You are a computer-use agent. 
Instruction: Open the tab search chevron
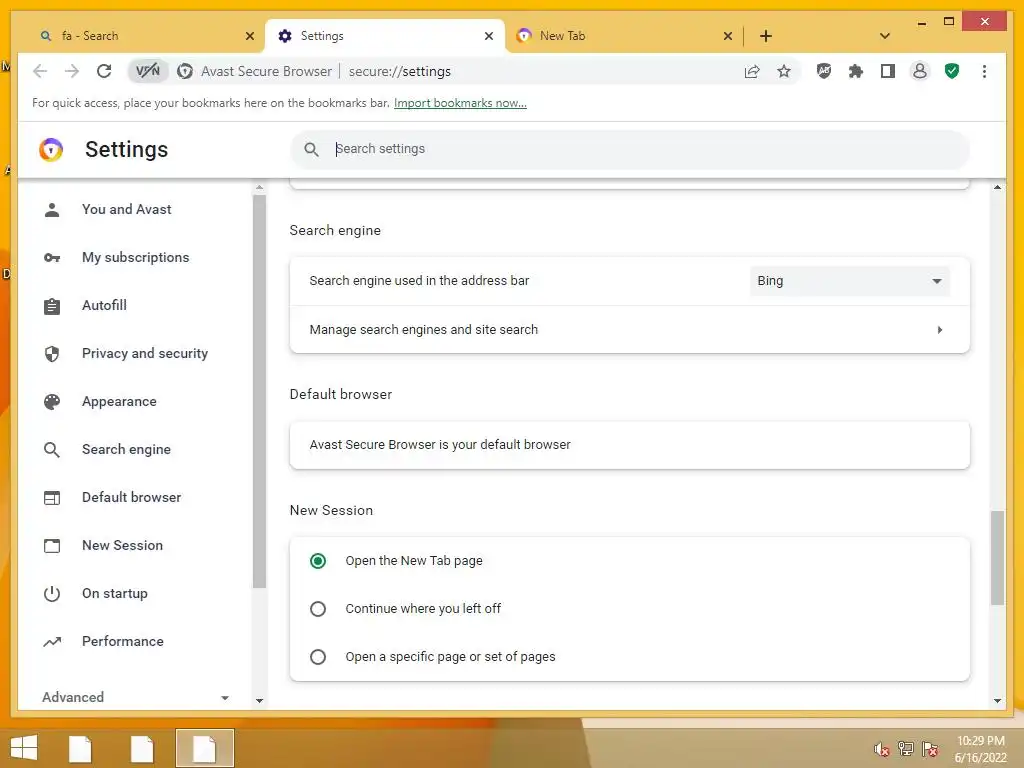point(885,36)
